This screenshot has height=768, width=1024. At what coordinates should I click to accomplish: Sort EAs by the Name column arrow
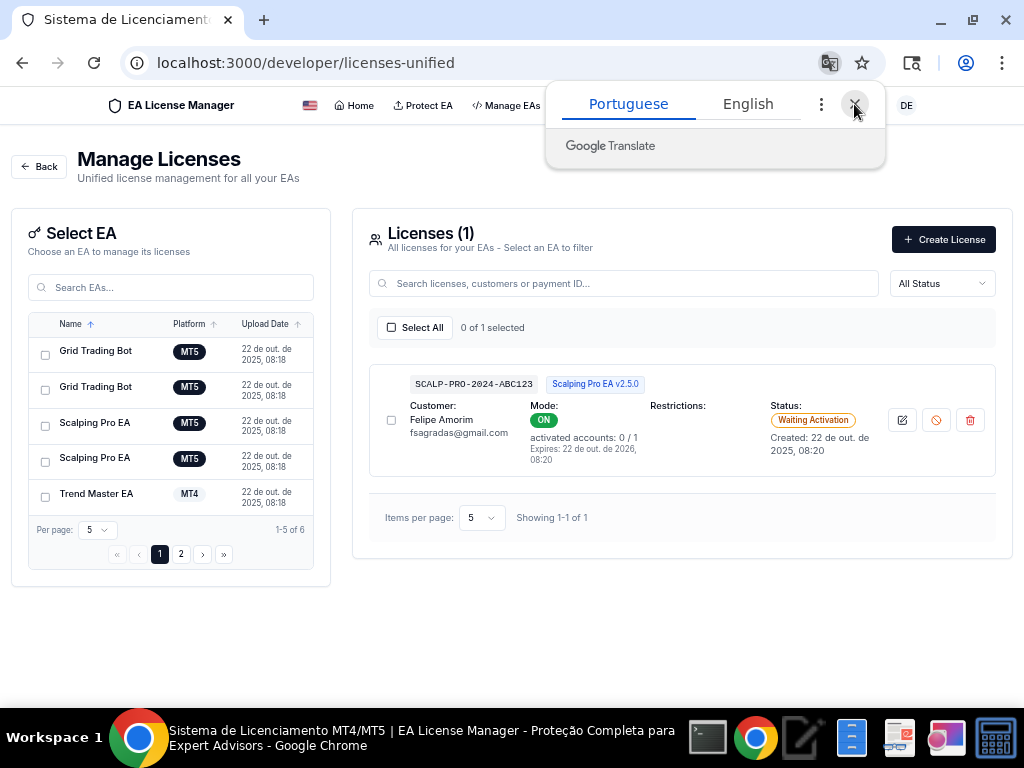[91, 324]
